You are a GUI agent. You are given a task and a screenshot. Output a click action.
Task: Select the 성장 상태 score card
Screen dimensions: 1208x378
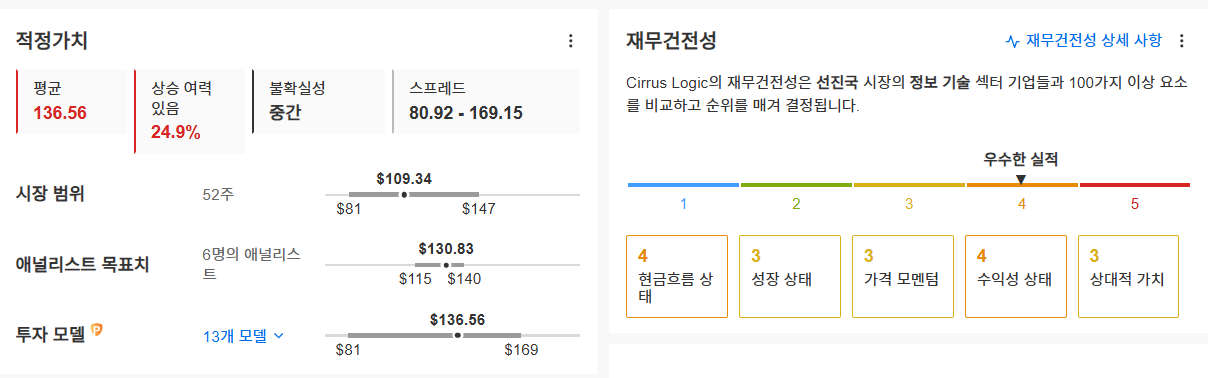[790, 277]
